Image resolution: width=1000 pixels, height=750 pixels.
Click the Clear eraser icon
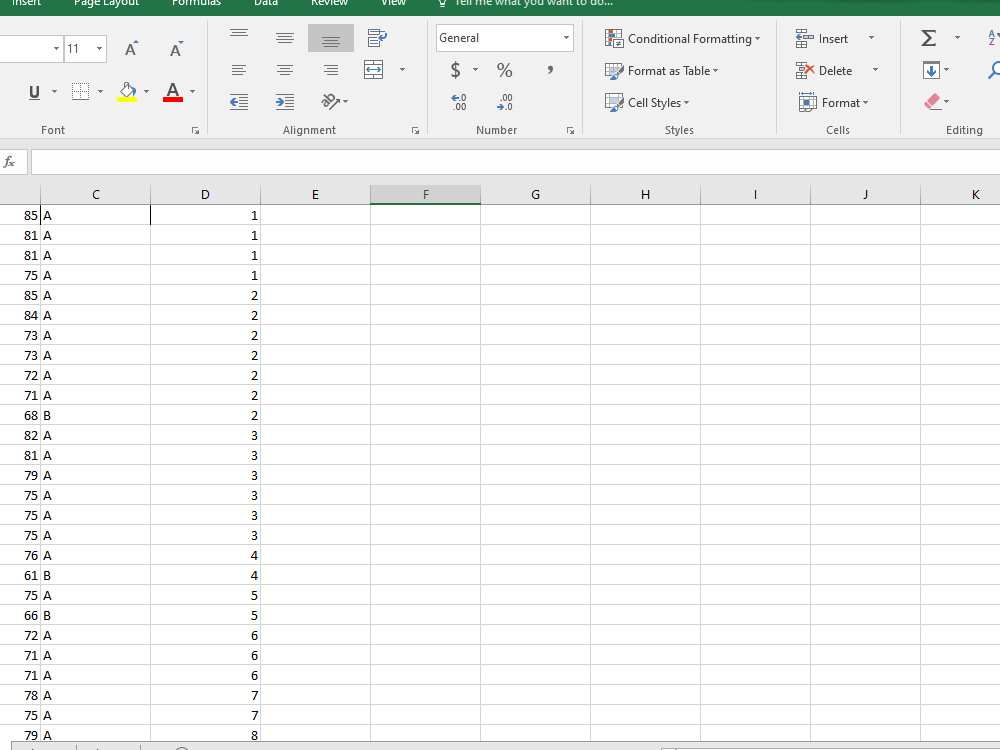click(x=932, y=101)
